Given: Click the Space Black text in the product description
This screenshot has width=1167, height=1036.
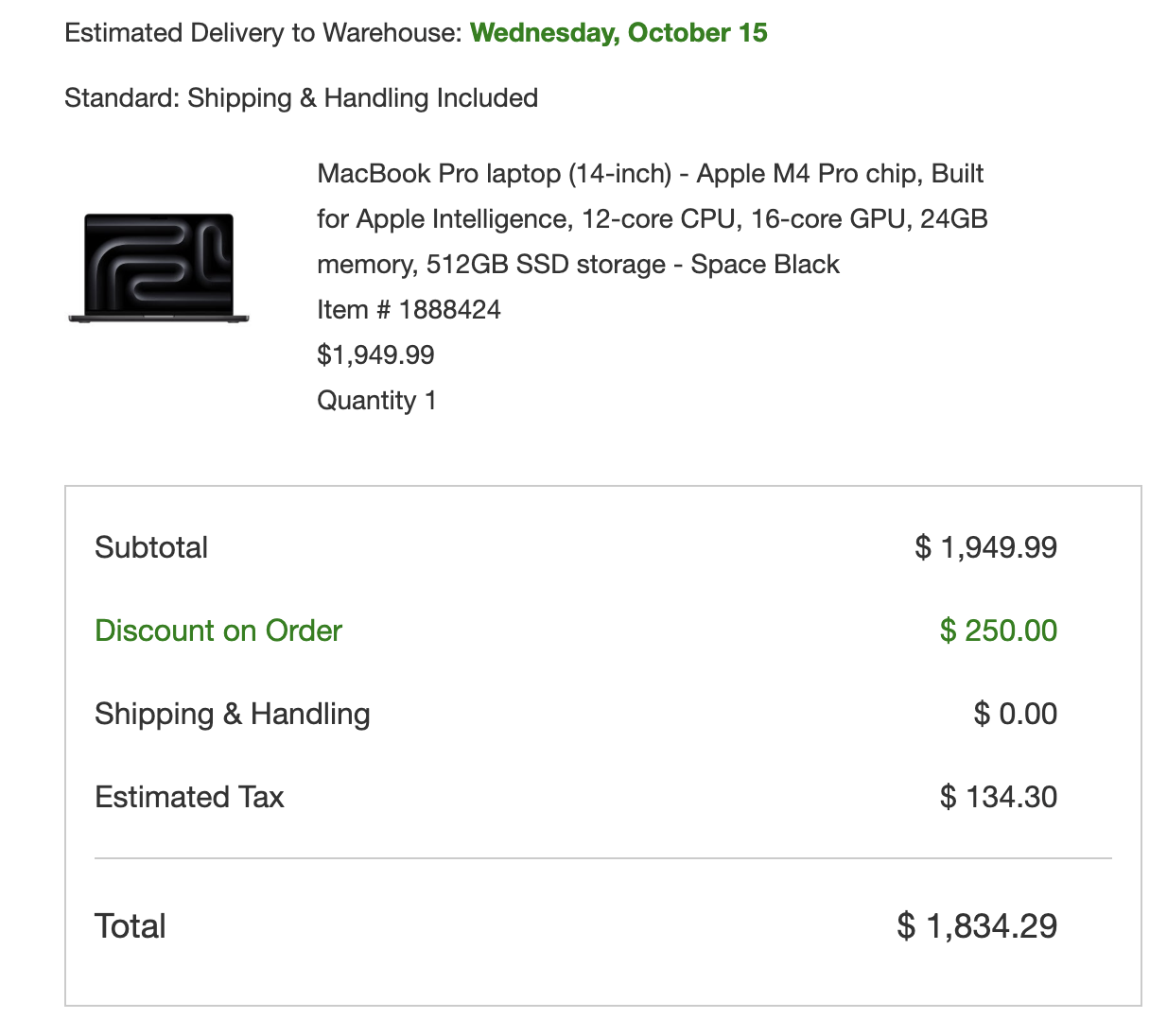Looking at the screenshot, I should (x=764, y=265).
